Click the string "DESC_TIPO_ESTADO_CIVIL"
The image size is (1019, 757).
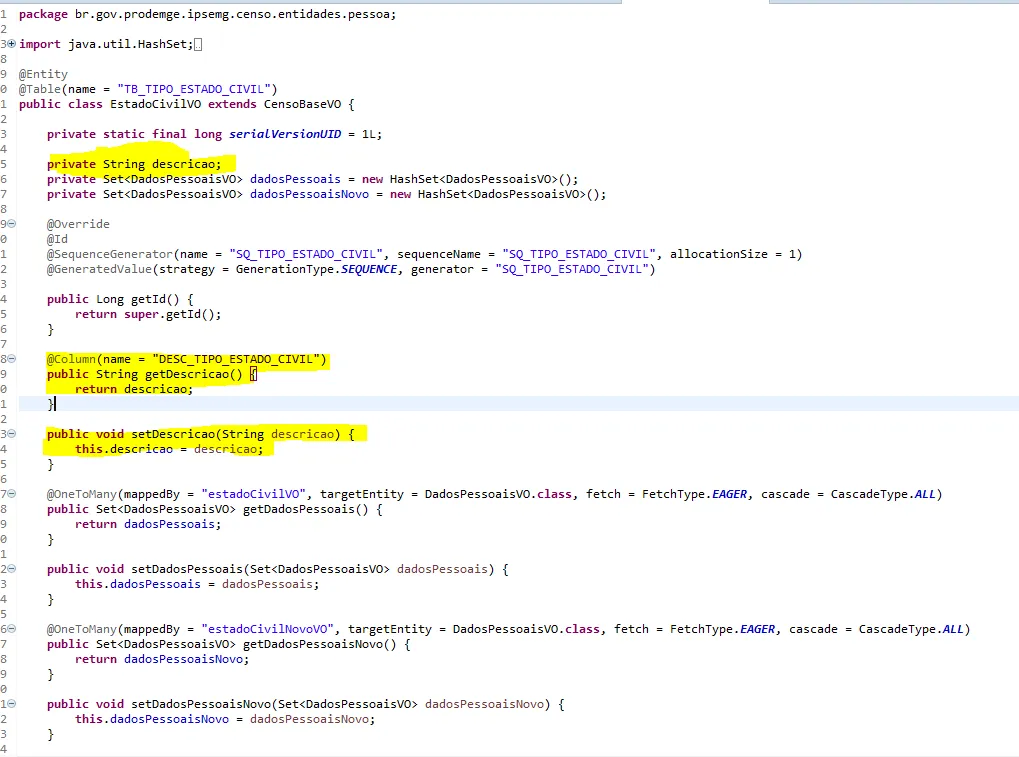pyautogui.click(x=236, y=359)
